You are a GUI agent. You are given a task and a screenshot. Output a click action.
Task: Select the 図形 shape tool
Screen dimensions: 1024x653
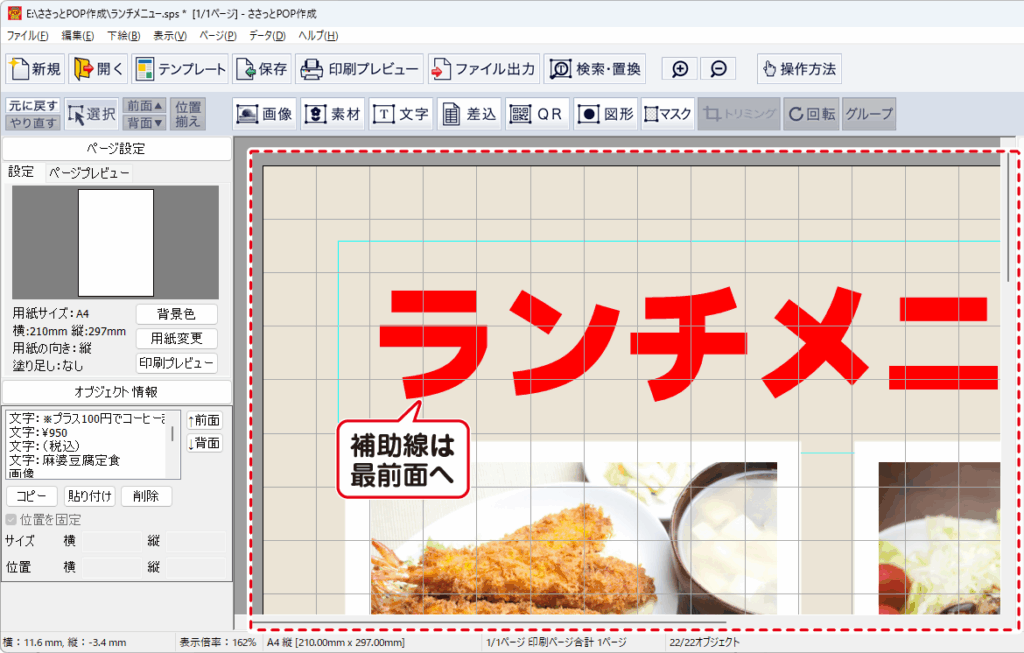[x=605, y=114]
